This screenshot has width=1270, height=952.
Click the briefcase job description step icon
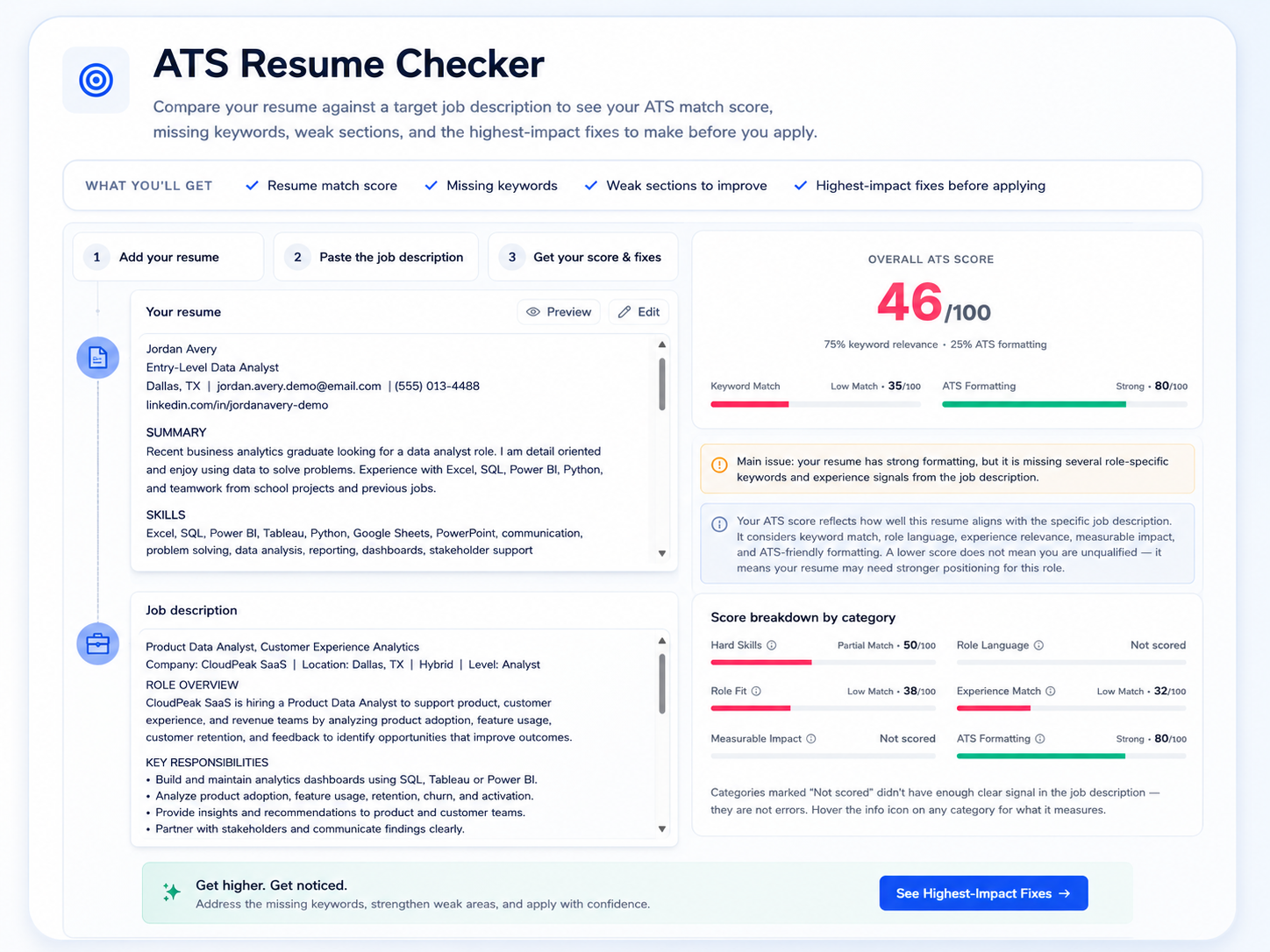pyautogui.click(x=98, y=644)
